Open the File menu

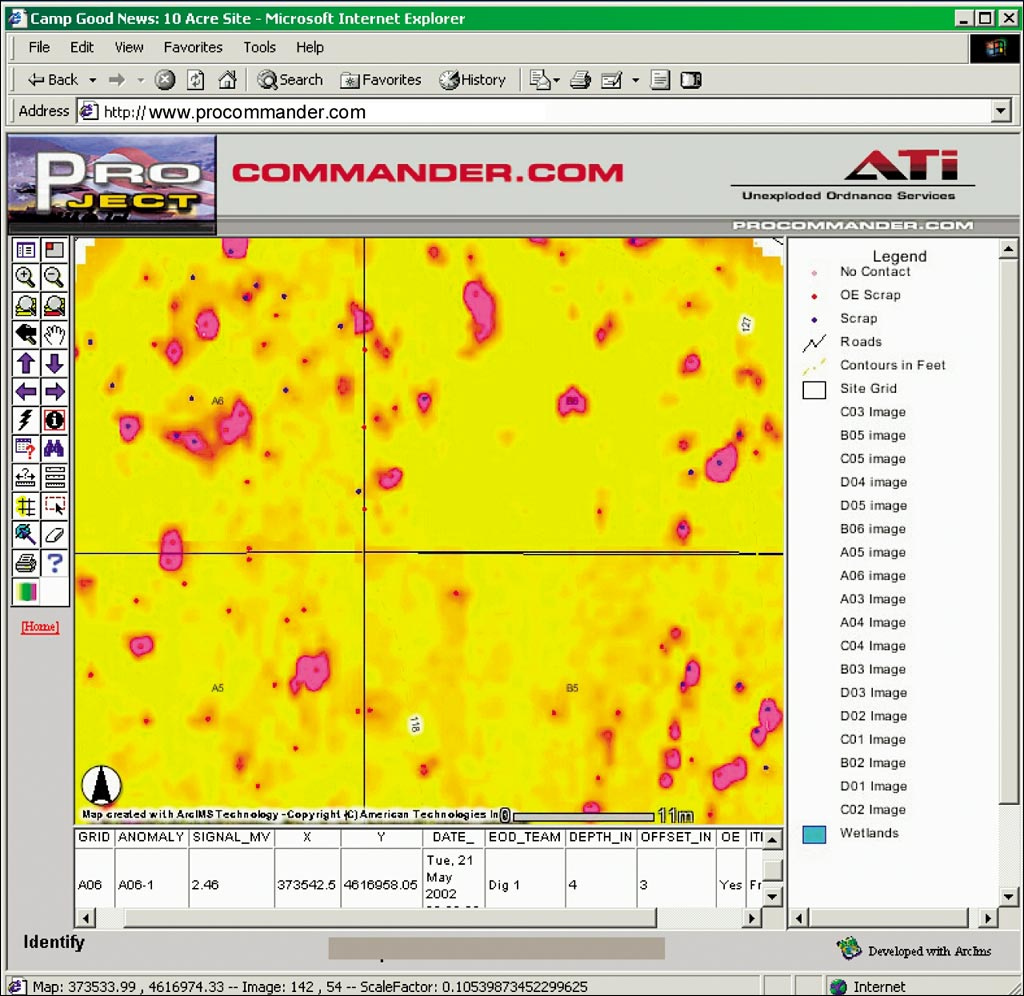(39, 47)
